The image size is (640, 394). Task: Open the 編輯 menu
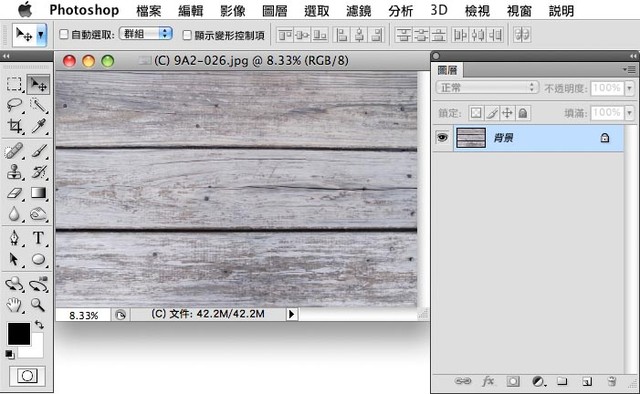pos(191,10)
